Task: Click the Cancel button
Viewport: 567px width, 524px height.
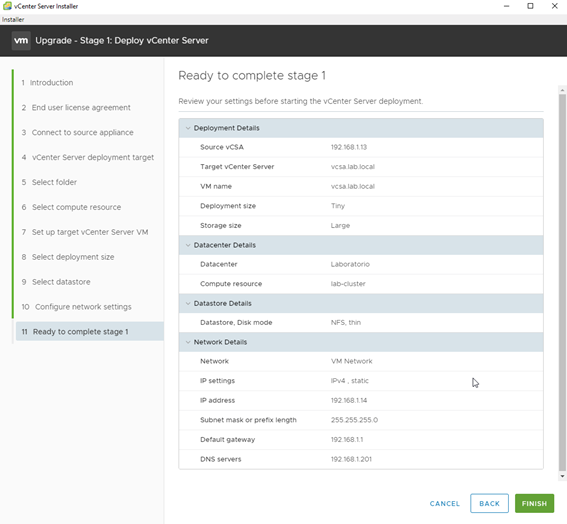Action: pyautogui.click(x=445, y=504)
